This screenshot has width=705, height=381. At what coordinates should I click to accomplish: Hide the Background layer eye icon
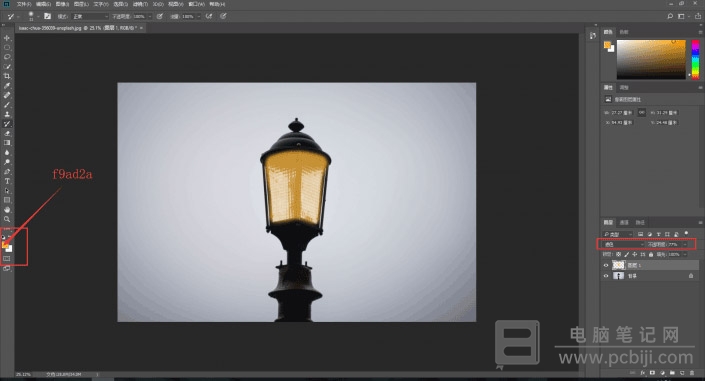[x=606, y=276]
